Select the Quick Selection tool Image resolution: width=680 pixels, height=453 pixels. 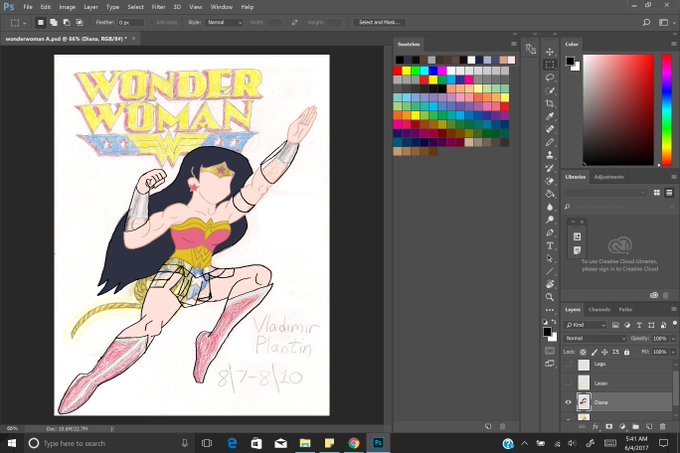tap(550, 91)
